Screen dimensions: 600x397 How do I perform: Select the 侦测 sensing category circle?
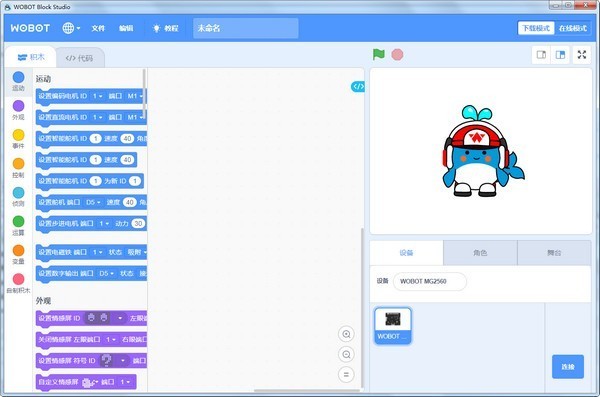pyautogui.click(x=18, y=193)
